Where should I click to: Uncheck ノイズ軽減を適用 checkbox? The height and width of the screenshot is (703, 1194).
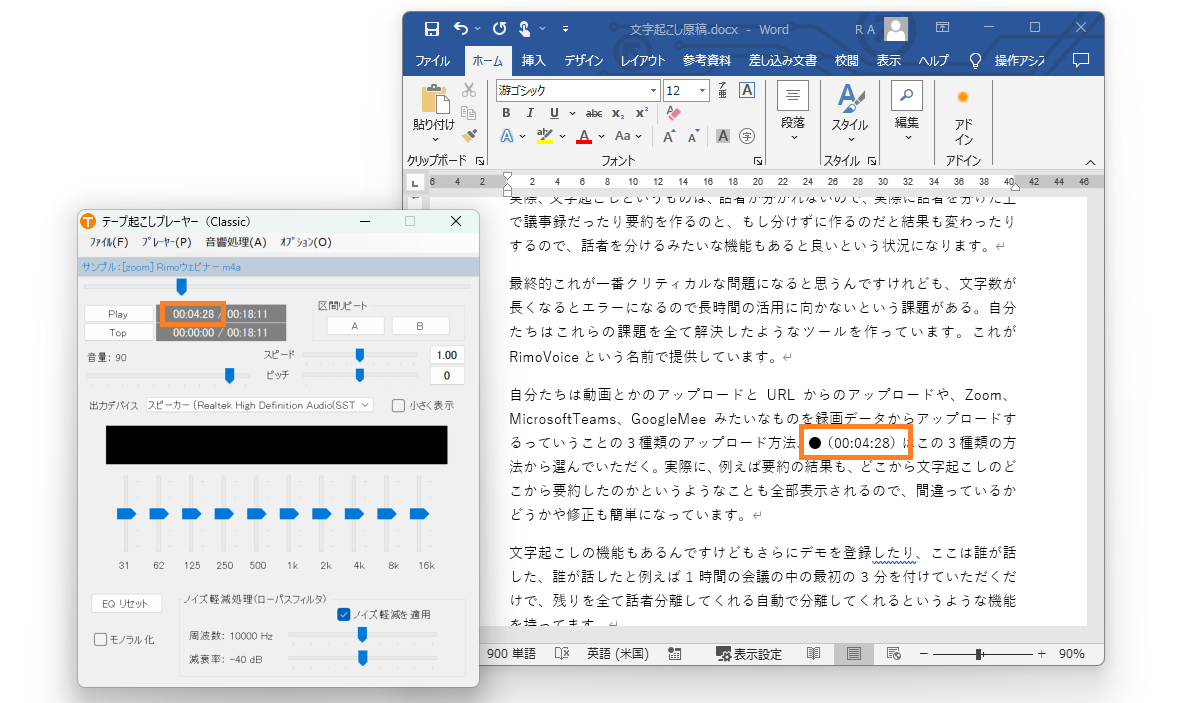[344, 614]
